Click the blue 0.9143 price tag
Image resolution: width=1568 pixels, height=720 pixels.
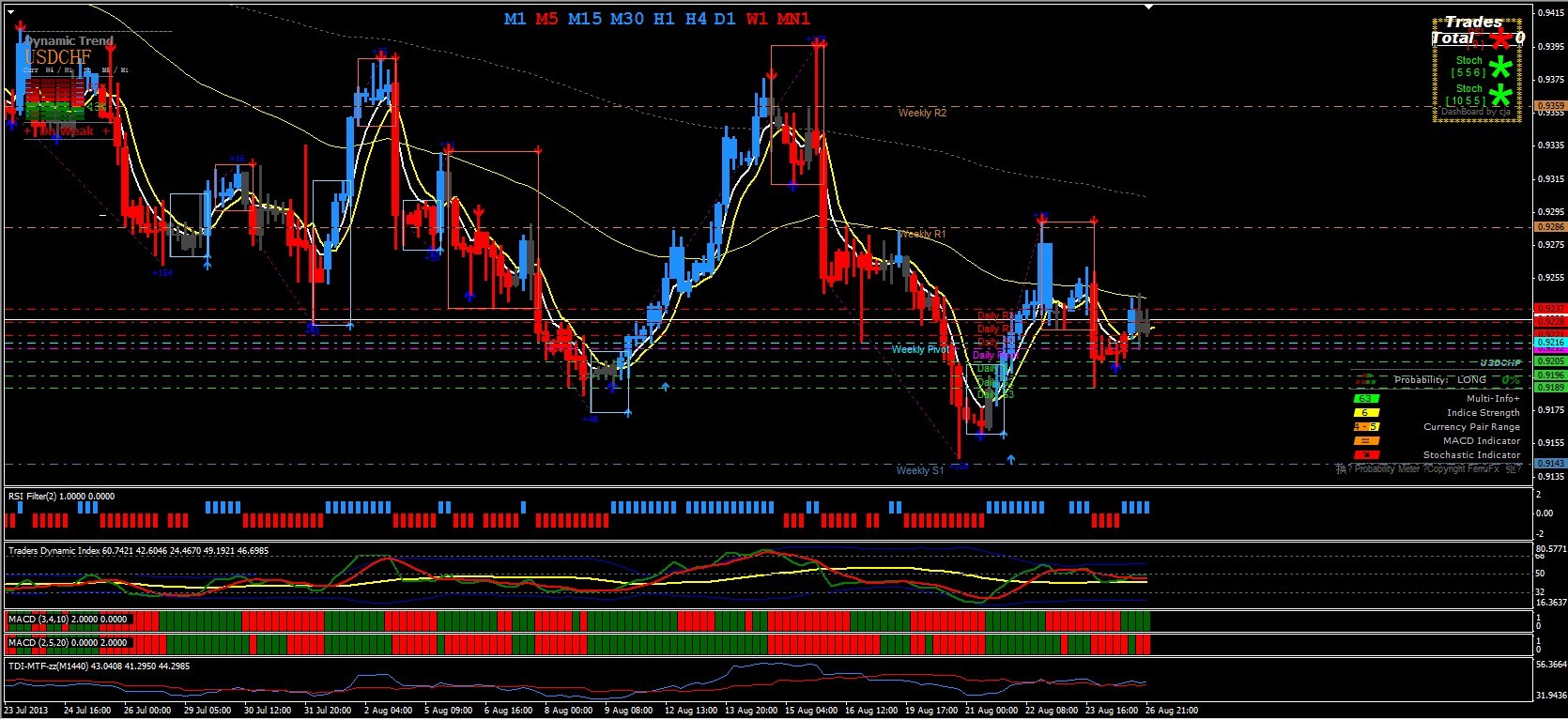point(1550,464)
